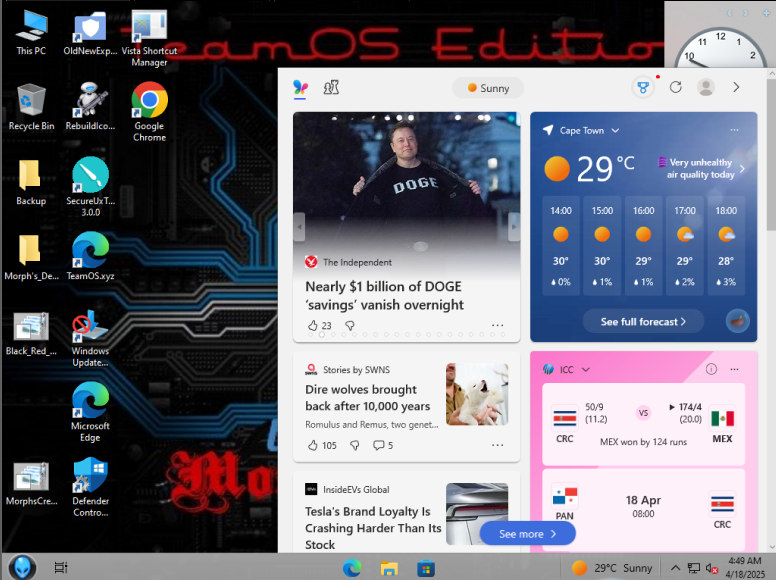Dislike the Dire wolves story
Screen dimensions: 776x580
coord(354,445)
